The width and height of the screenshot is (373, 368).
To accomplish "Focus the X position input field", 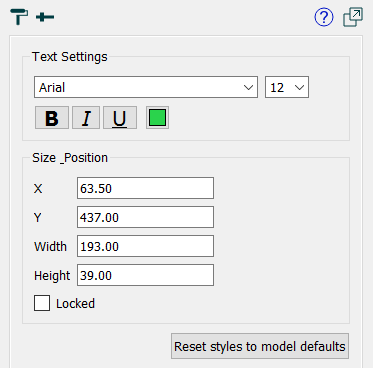I will tap(145, 188).
